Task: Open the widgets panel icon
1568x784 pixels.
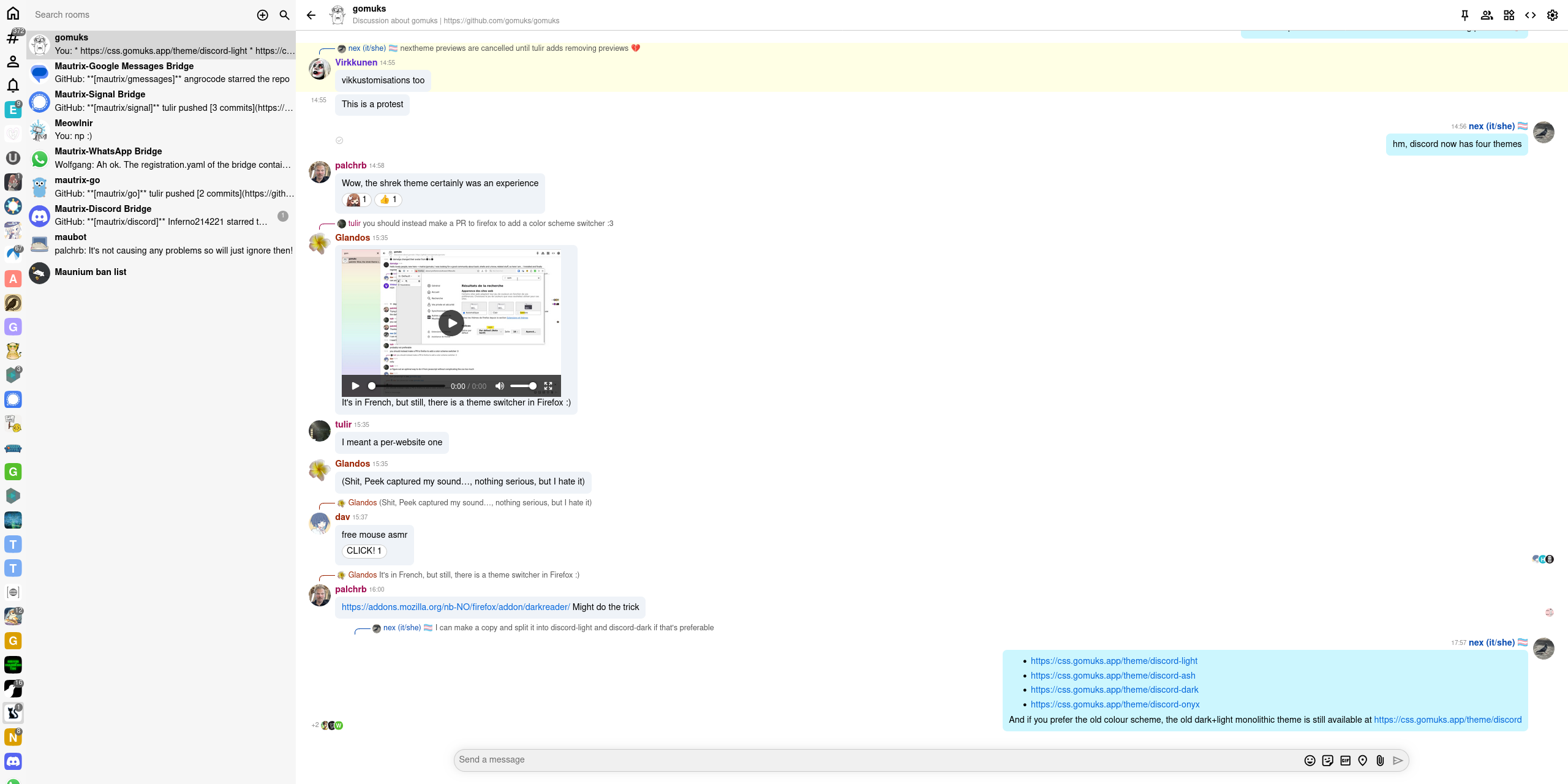Action: tap(1509, 15)
